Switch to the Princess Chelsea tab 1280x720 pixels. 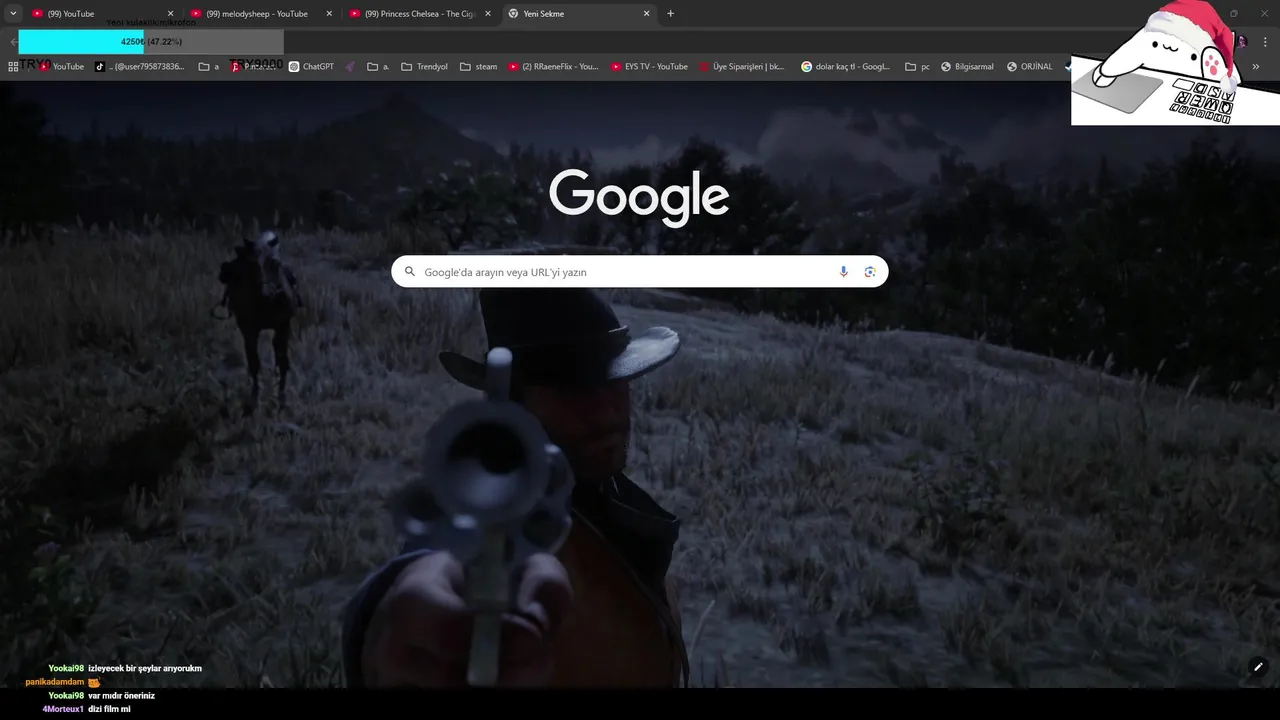[x=419, y=14]
